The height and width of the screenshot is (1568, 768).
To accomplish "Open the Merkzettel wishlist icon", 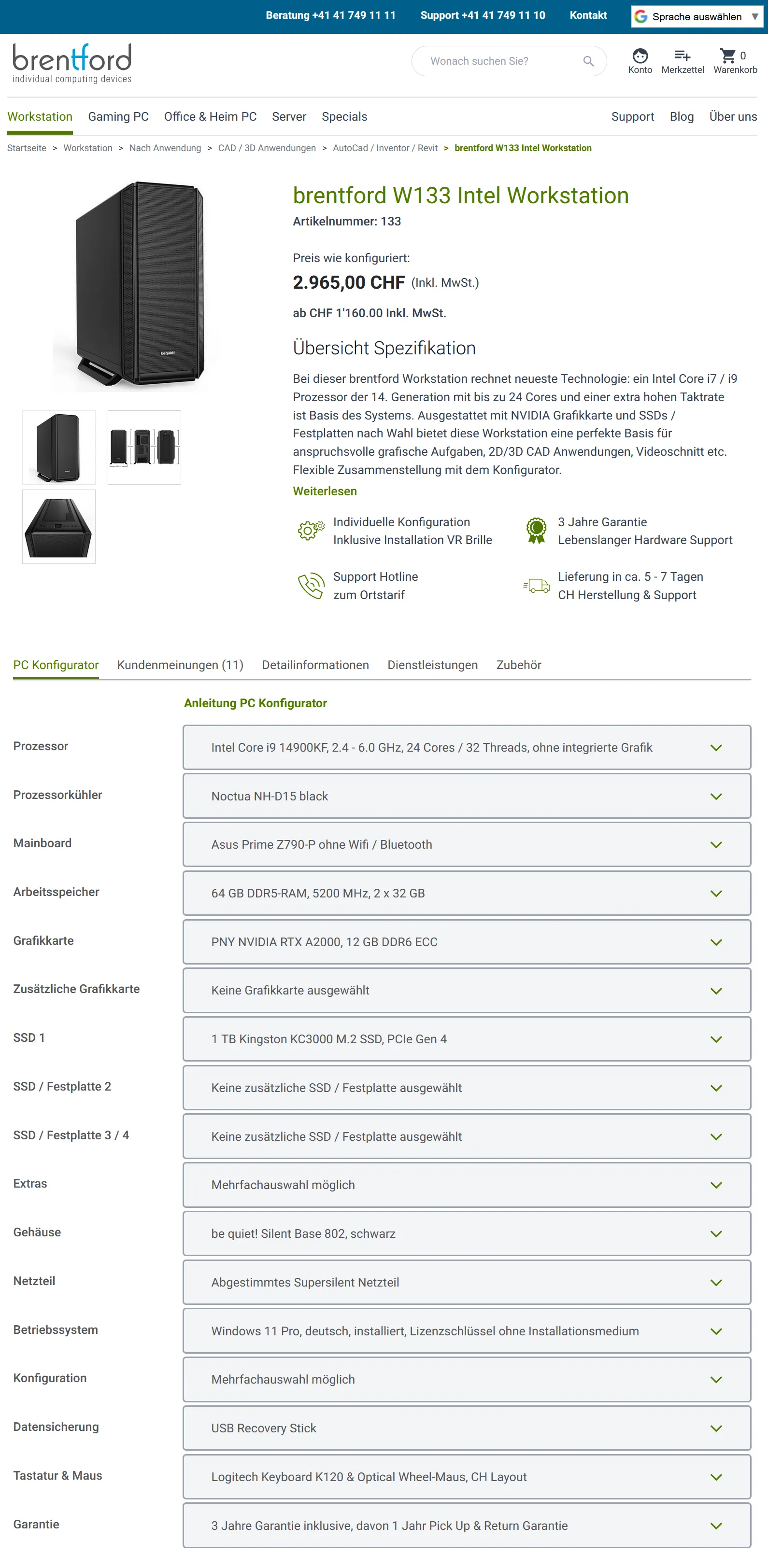I will pyautogui.click(x=682, y=56).
